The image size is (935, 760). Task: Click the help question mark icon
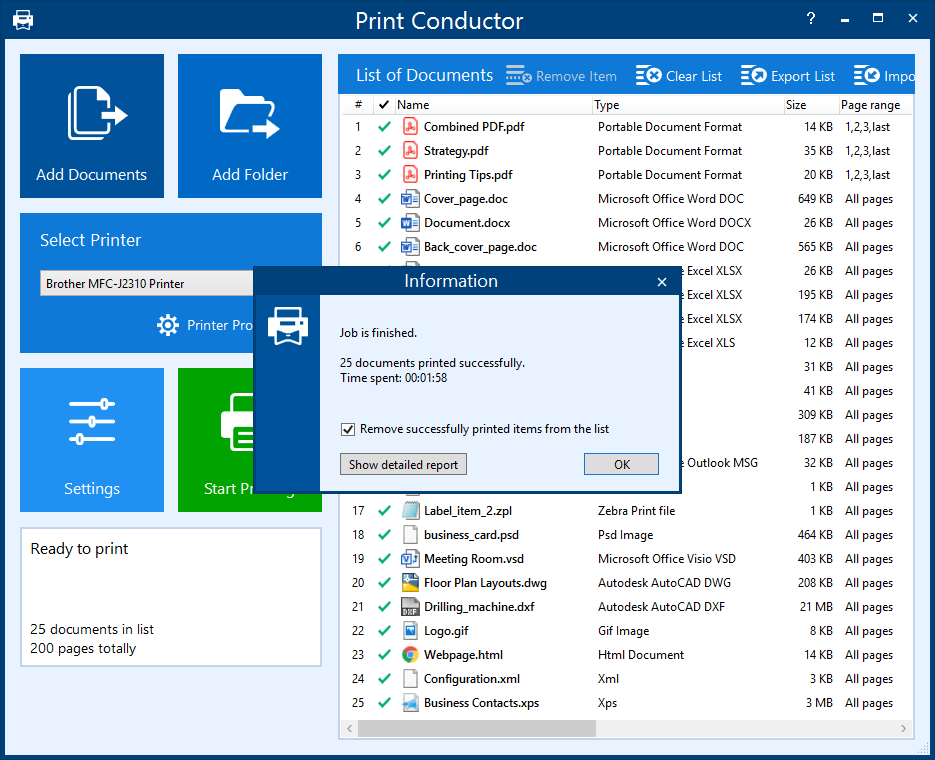coord(811,19)
